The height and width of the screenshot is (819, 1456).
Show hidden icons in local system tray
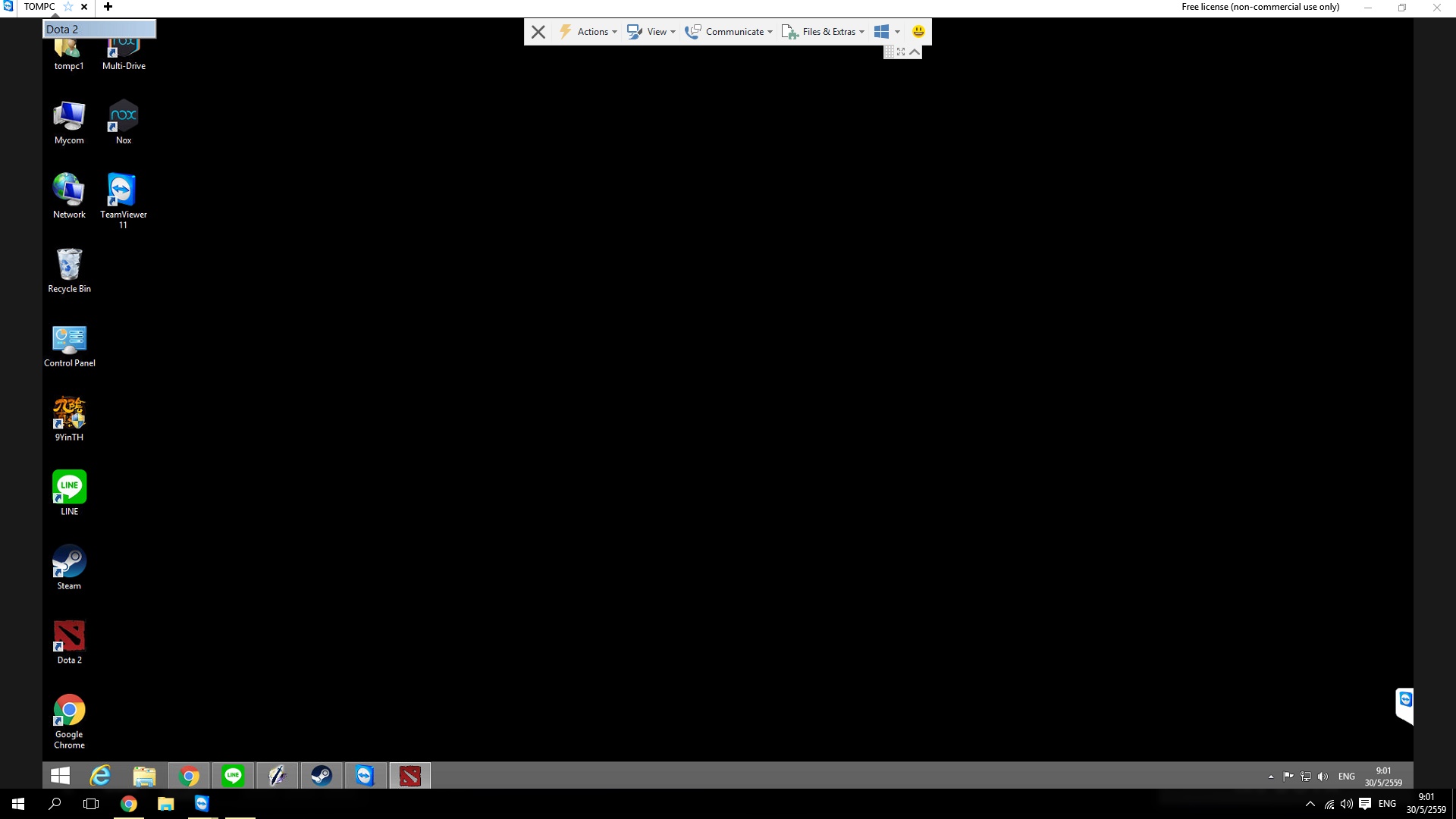[1310, 804]
